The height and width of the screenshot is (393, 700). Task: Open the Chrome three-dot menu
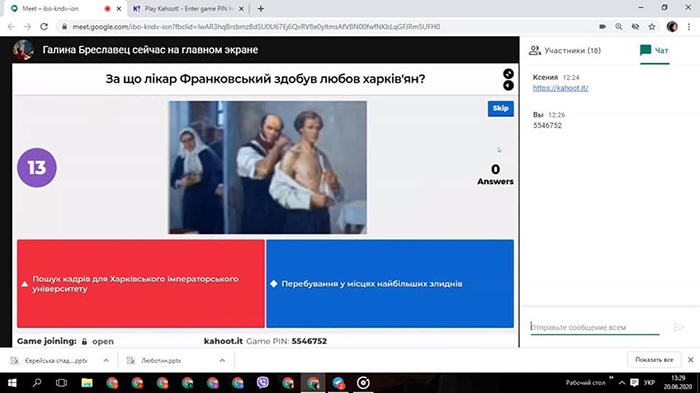pyautogui.click(x=689, y=27)
